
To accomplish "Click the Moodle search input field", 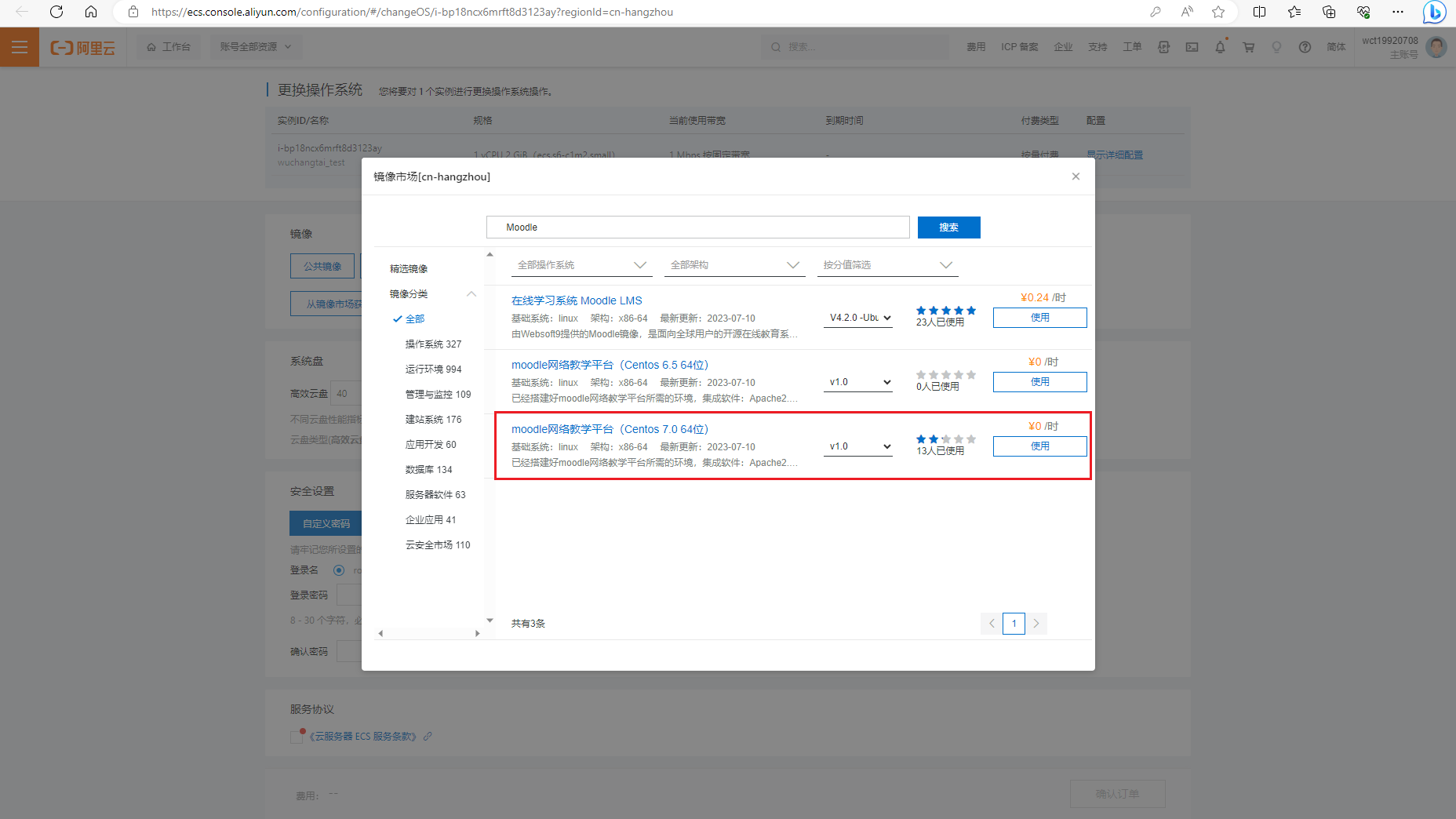I will [x=698, y=227].
